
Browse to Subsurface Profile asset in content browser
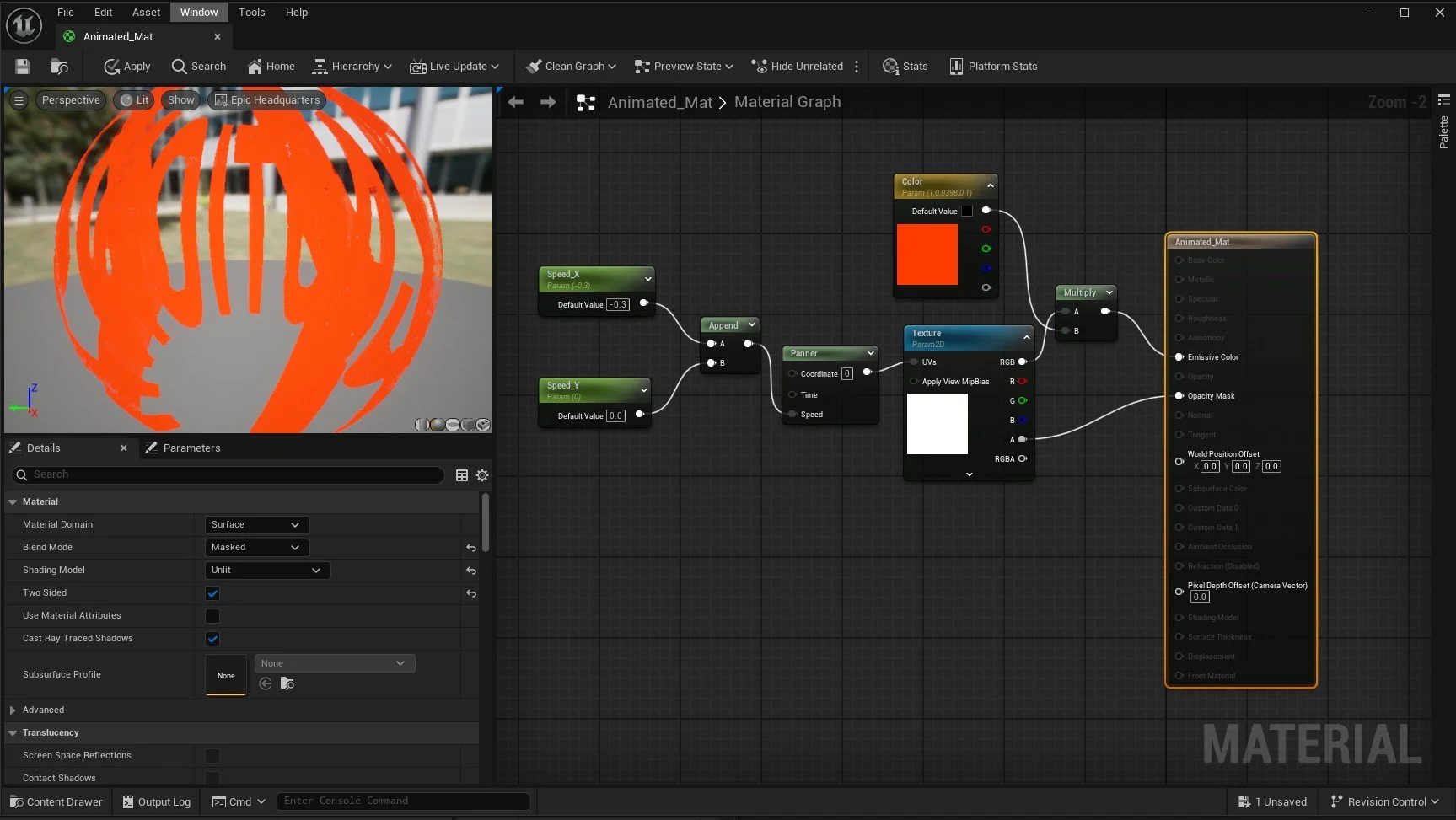tap(287, 683)
